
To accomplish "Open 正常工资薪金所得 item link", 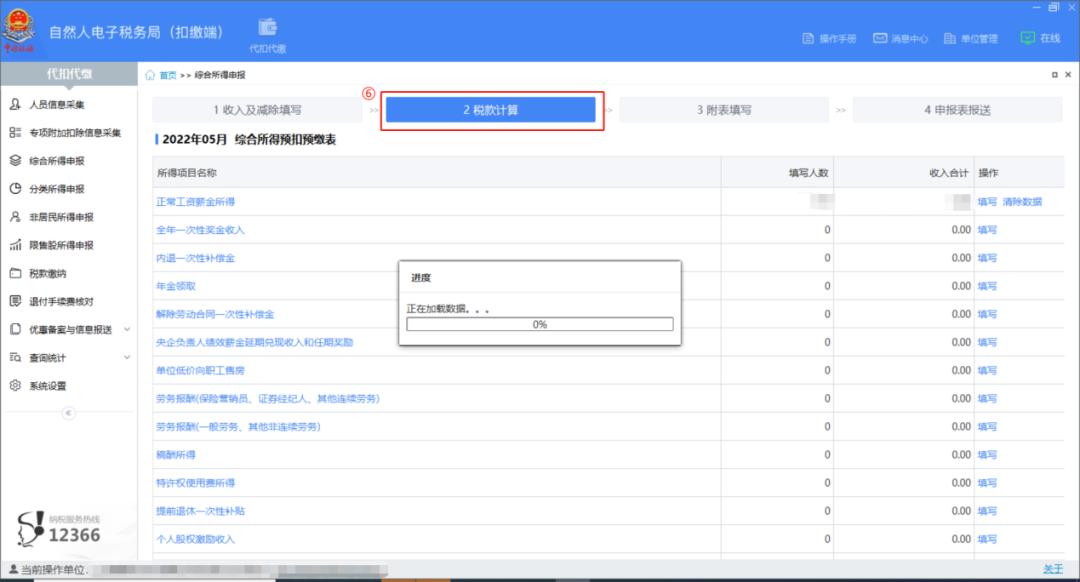I will click(x=195, y=202).
